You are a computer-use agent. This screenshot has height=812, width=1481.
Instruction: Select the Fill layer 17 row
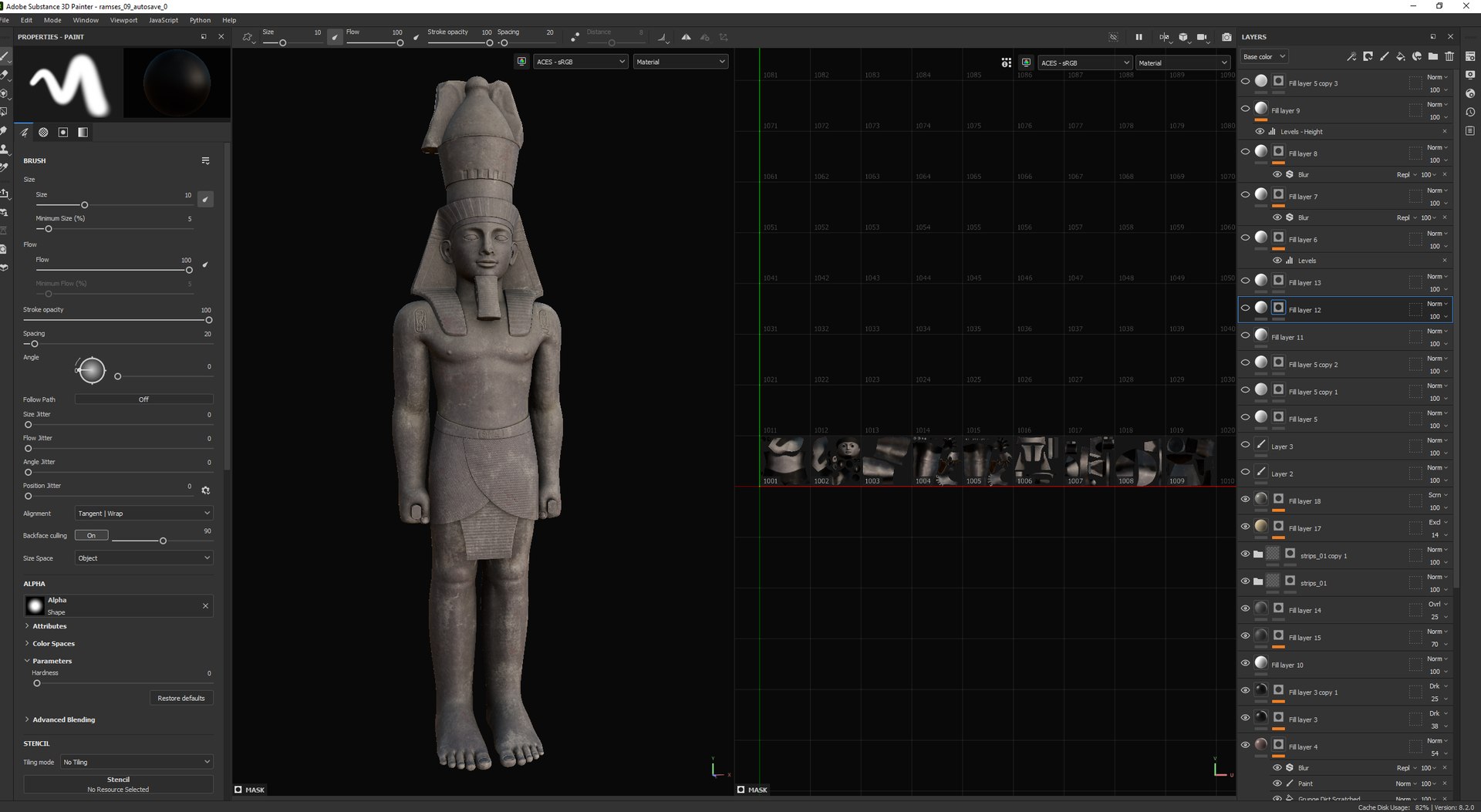pyautogui.click(x=1345, y=528)
